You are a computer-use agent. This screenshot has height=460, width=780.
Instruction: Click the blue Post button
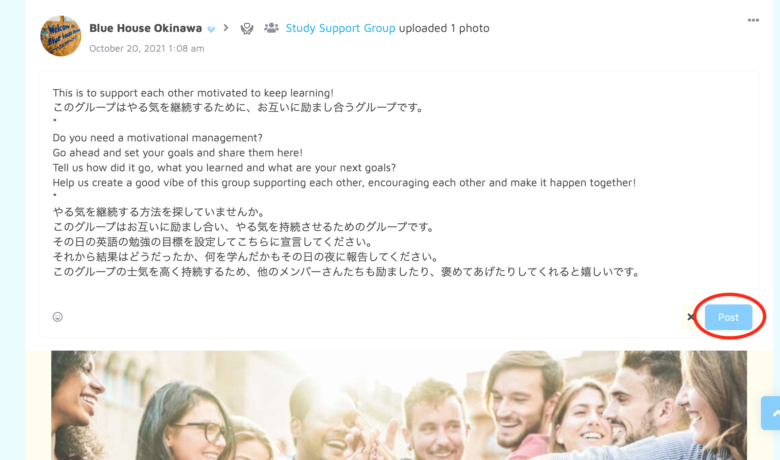pos(728,317)
